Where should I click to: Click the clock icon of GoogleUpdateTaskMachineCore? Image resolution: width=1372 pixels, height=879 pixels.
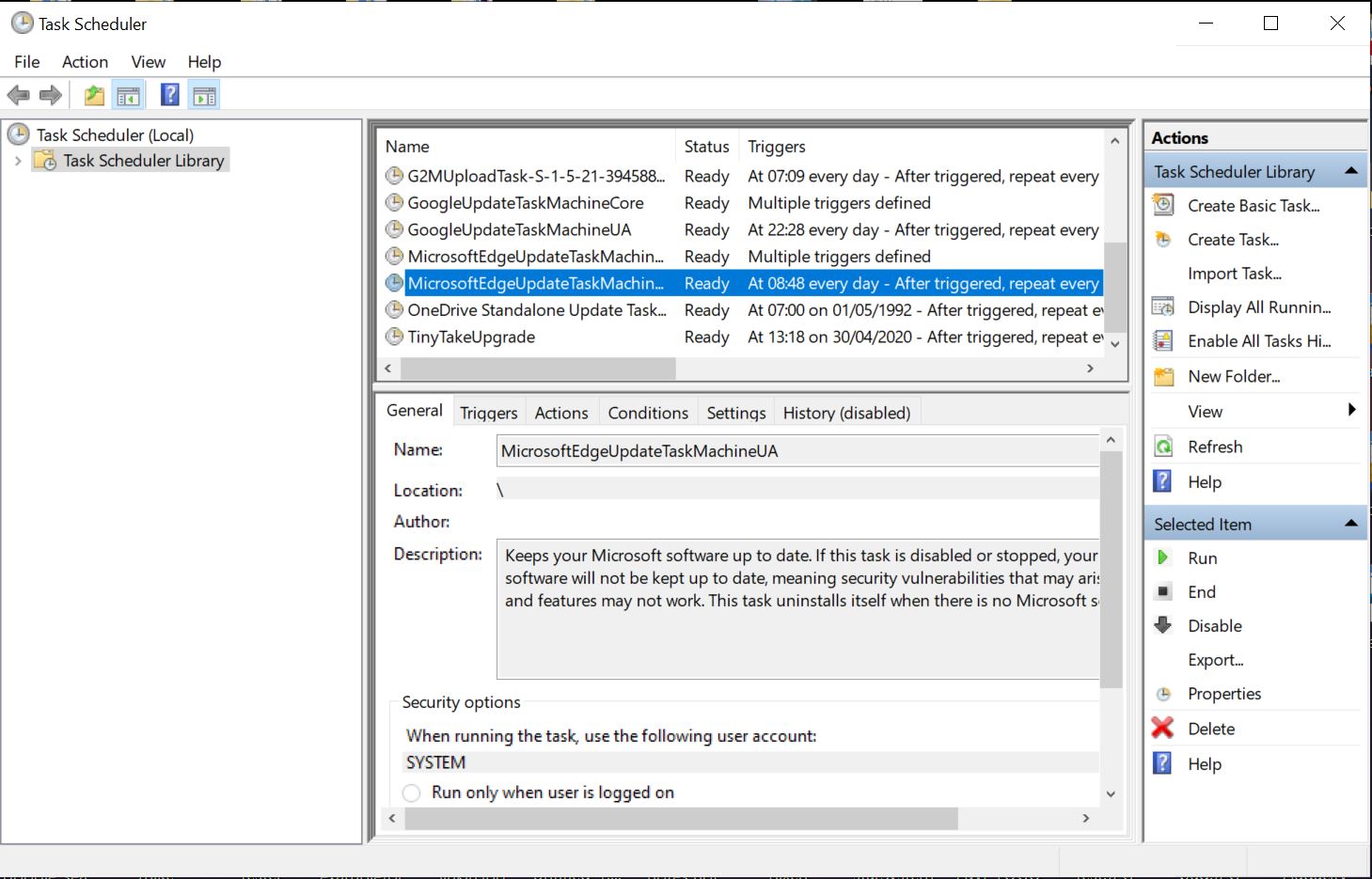(x=394, y=202)
